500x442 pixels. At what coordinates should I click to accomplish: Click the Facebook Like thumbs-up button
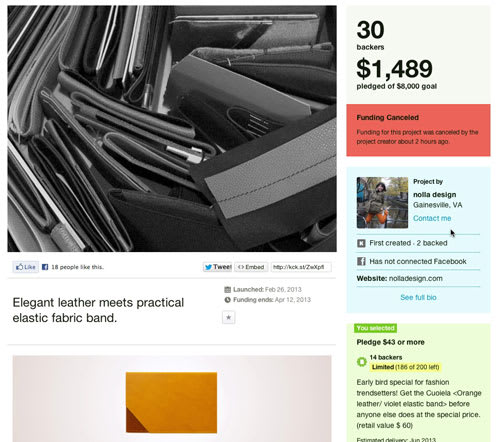(x=26, y=267)
